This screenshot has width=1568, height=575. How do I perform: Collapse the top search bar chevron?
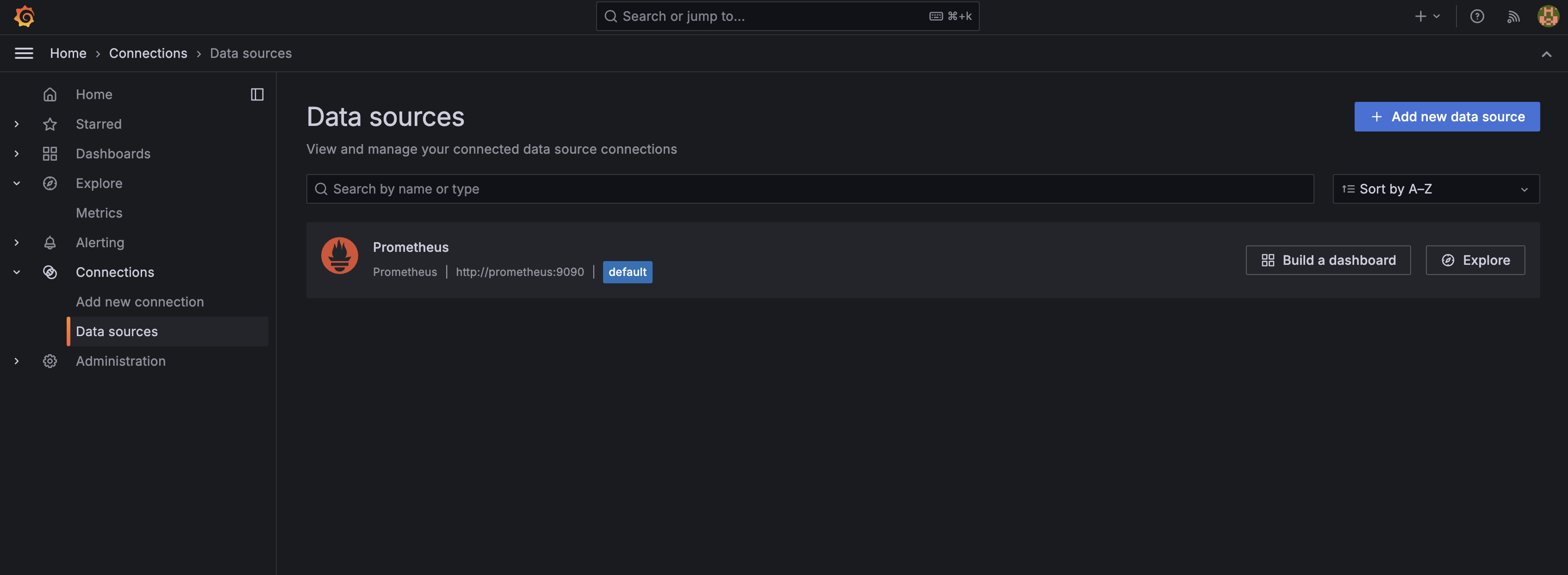(1546, 54)
